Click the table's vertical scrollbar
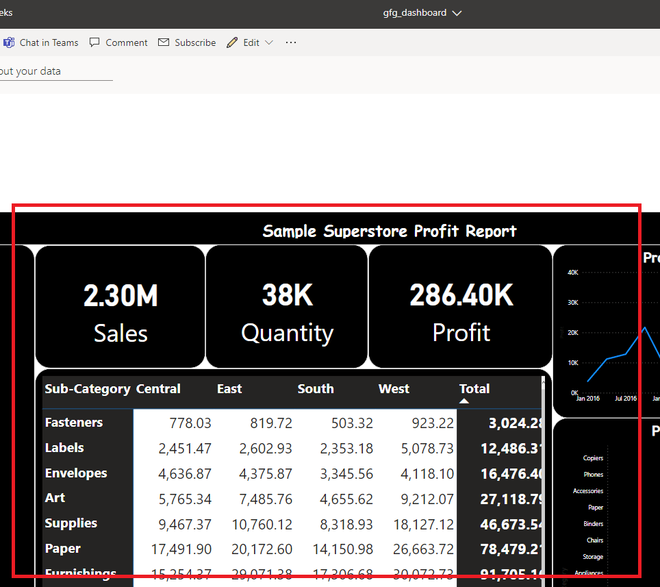The image size is (660, 587). (x=545, y=470)
